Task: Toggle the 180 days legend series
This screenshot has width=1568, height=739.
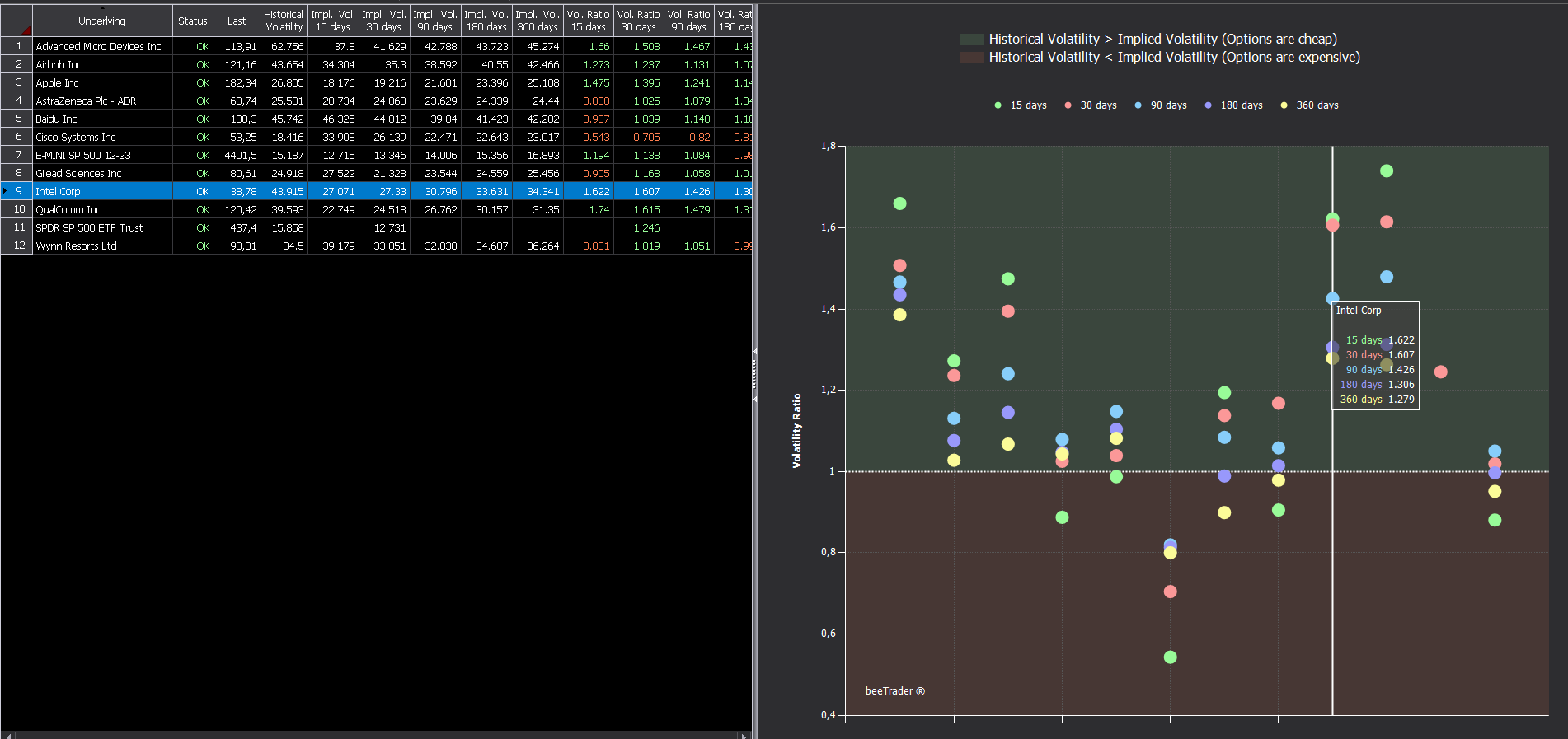Action: 1233,105
